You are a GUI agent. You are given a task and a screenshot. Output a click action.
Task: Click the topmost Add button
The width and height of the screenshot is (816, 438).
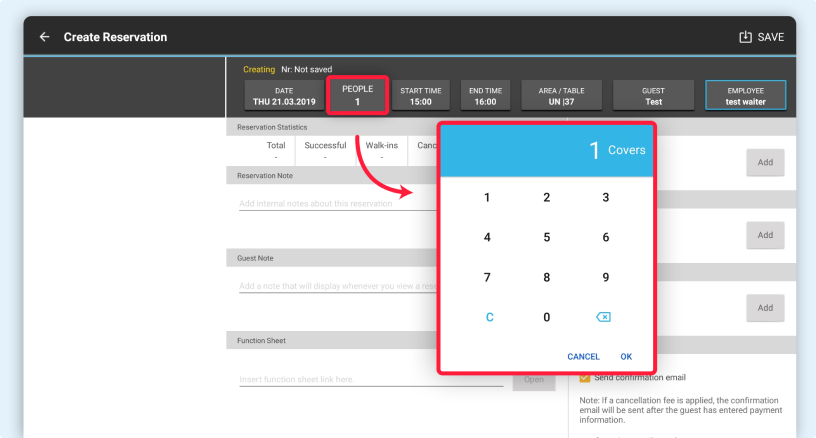coord(765,162)
